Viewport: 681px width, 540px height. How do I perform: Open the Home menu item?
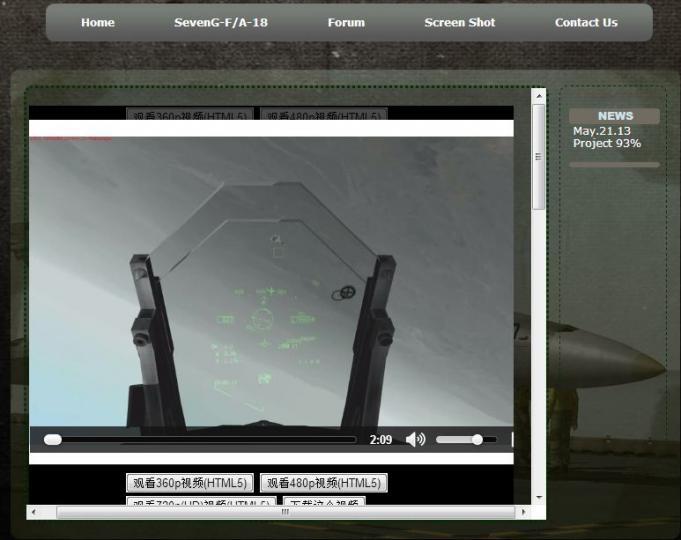(x=97, y=22)
